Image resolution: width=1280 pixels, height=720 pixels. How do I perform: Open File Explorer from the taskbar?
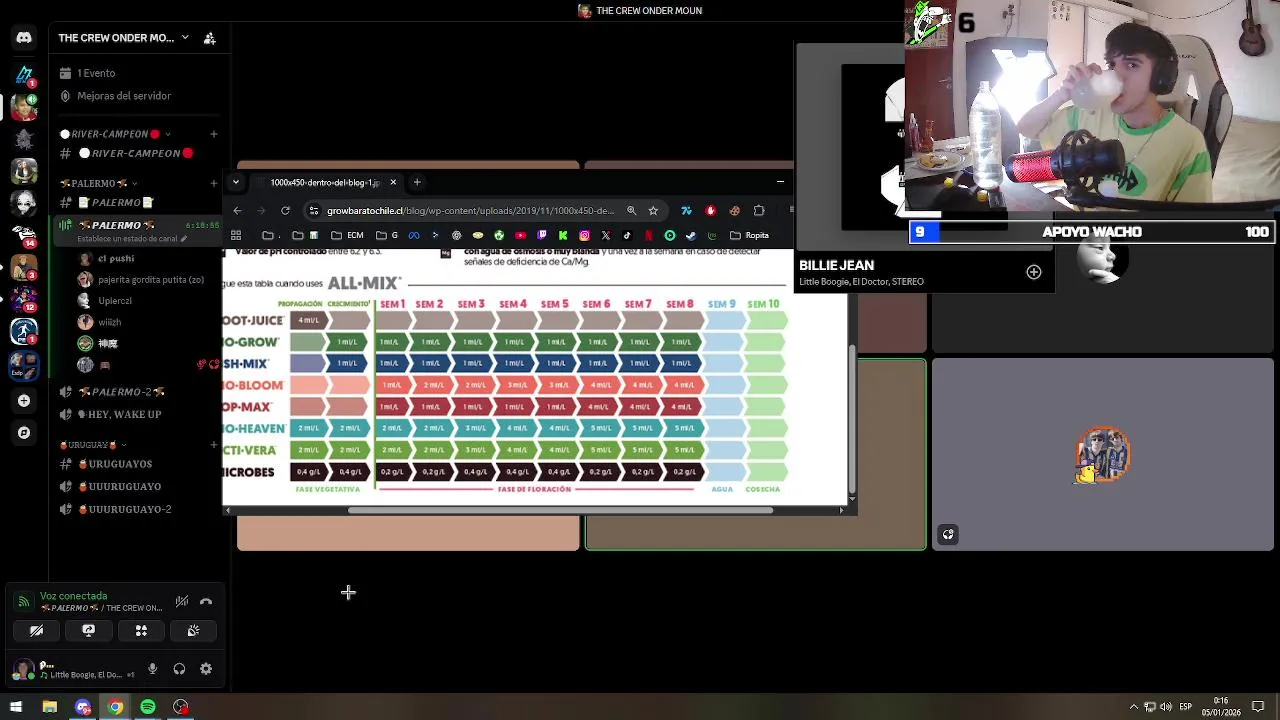[49, 707]
